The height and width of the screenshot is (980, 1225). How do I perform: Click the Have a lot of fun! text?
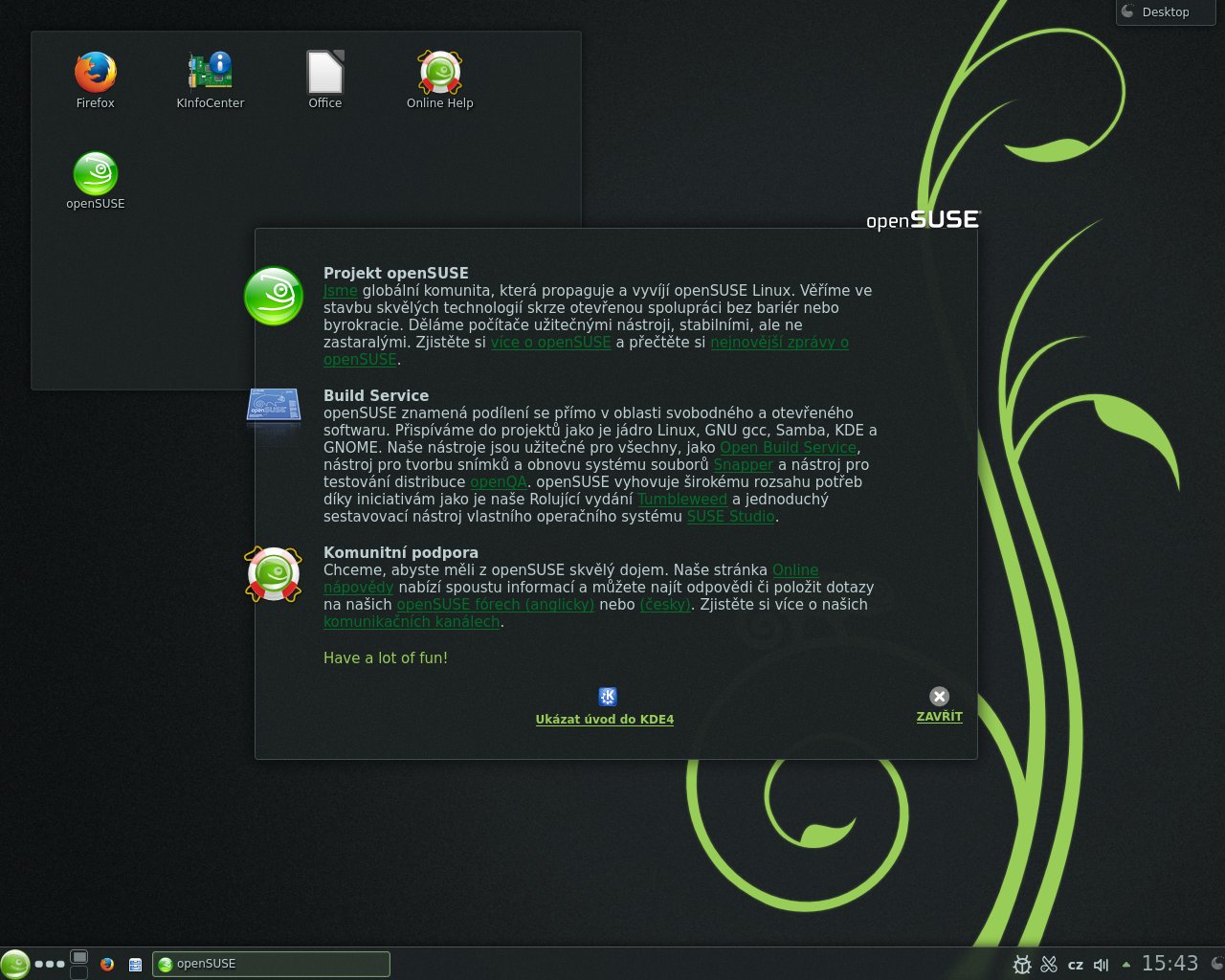pos(386,658)
